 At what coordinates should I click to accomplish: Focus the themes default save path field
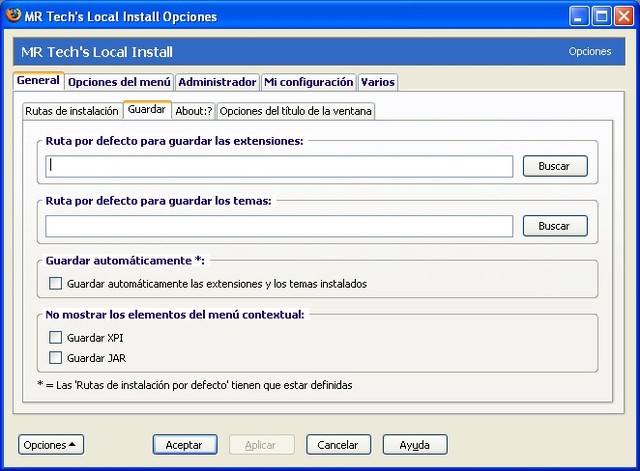tap(279, 227)
